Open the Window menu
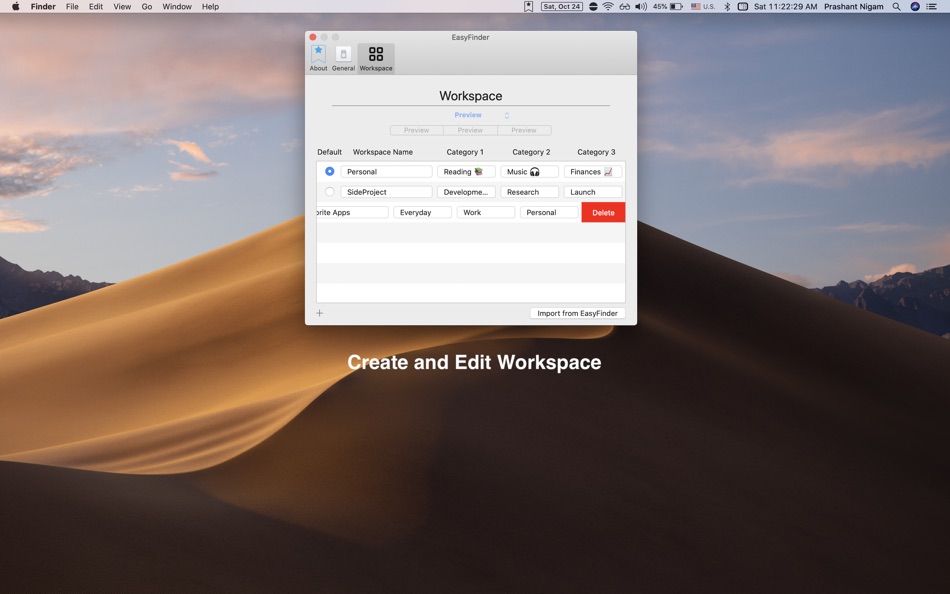Screen dimensions: 950x594 click(x=177, y=7)
